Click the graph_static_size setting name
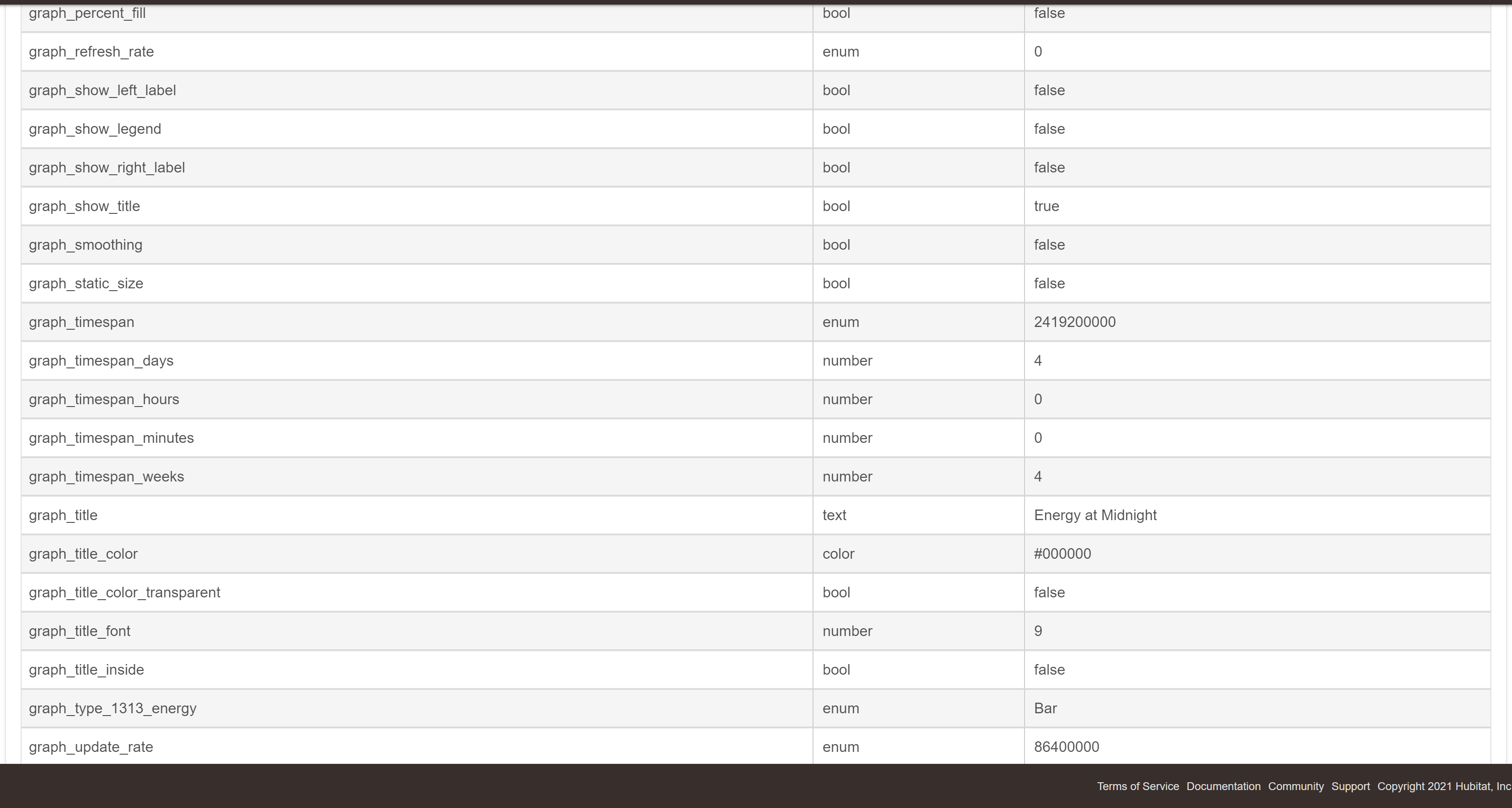 pos(86,283)
